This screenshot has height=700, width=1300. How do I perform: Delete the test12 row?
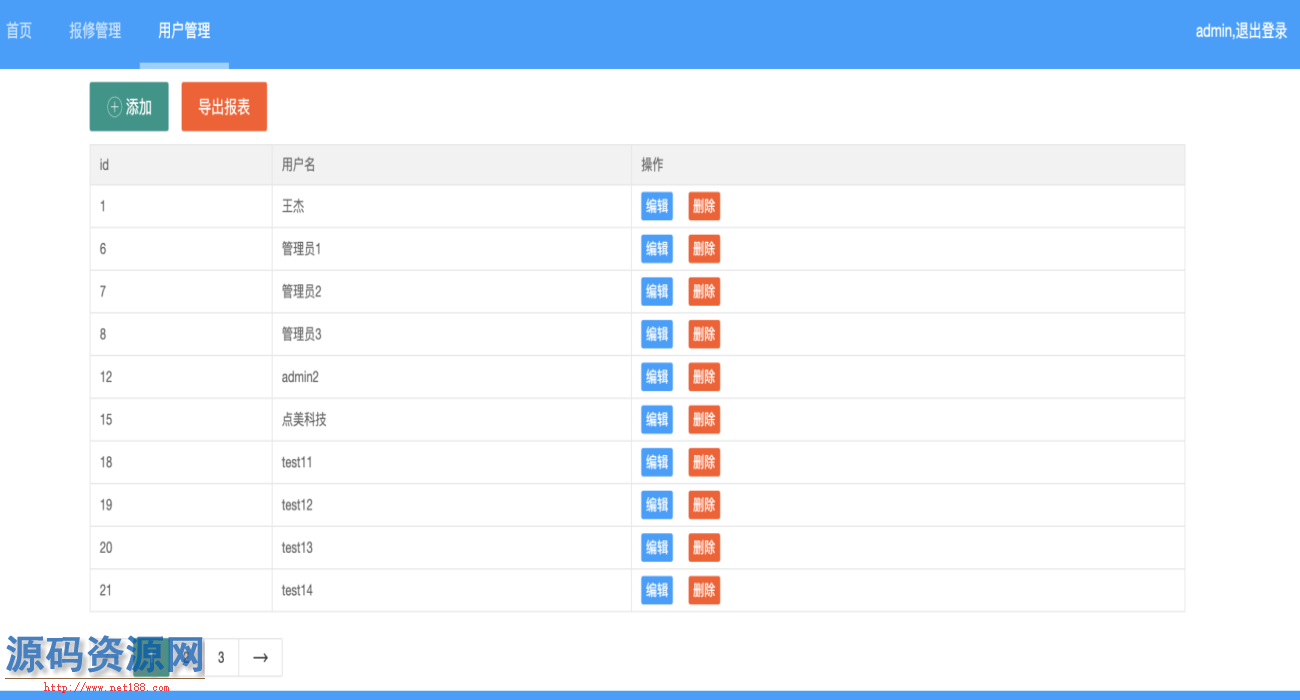click(x=704, y=505)
